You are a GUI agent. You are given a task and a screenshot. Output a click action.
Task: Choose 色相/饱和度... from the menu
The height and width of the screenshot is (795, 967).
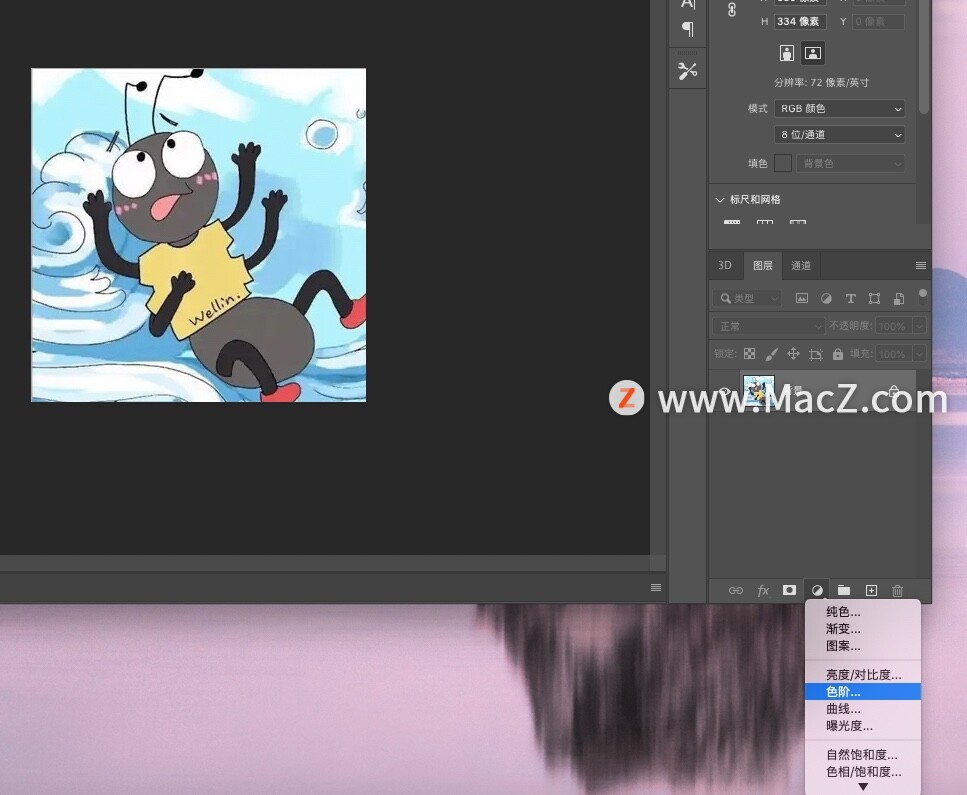[863, 772]
